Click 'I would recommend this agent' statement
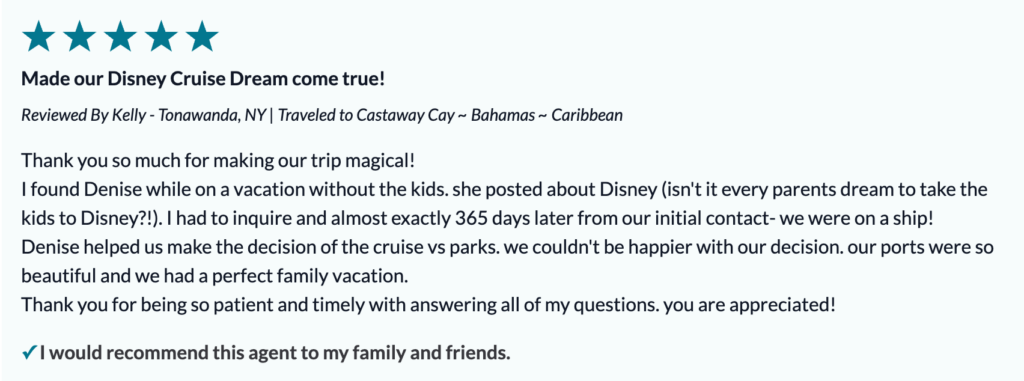Image resolution: width=1024 pixels, height=381 pixels. tap(274, 354)
